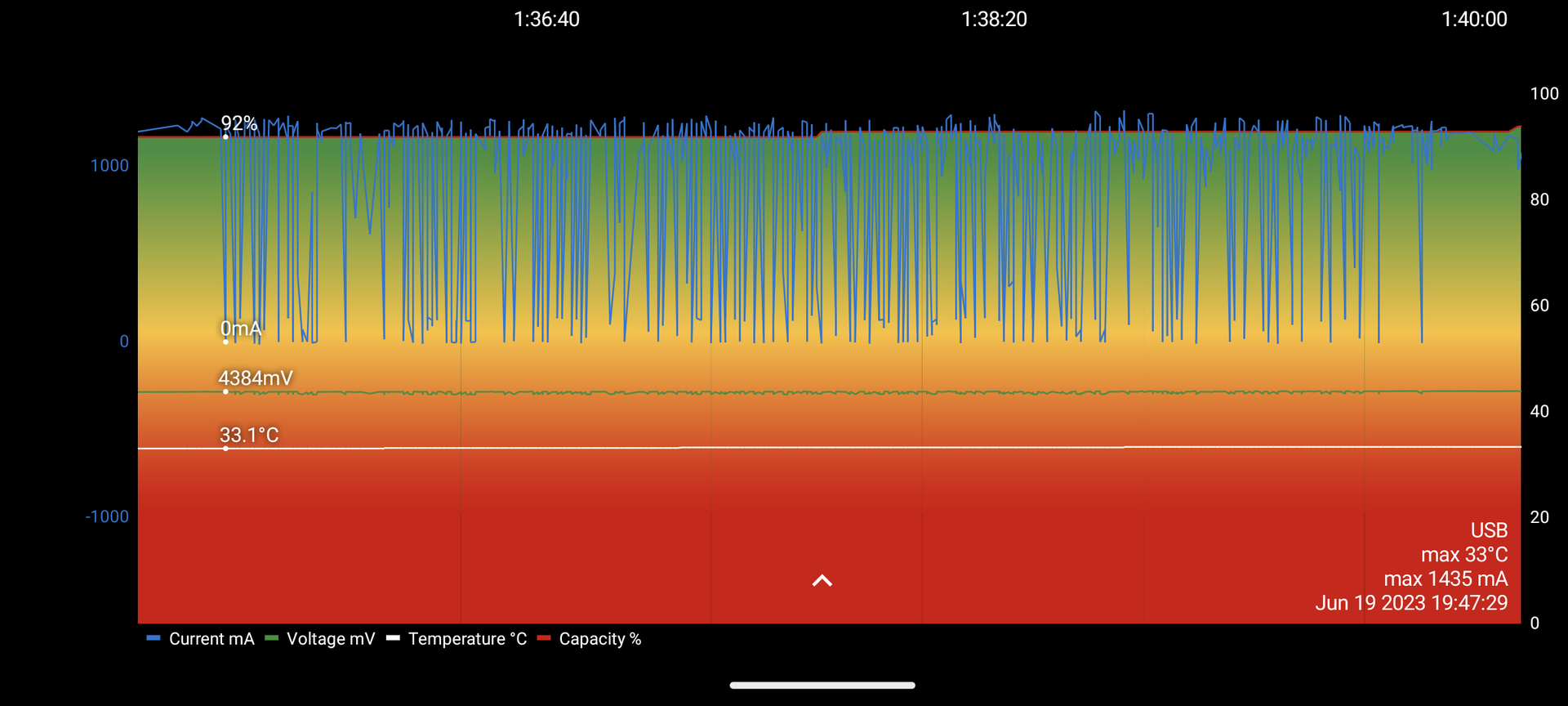Tap the home indicator bar at bottom
The width and height of the screenshot is (1568, 706).
[822, 686]
